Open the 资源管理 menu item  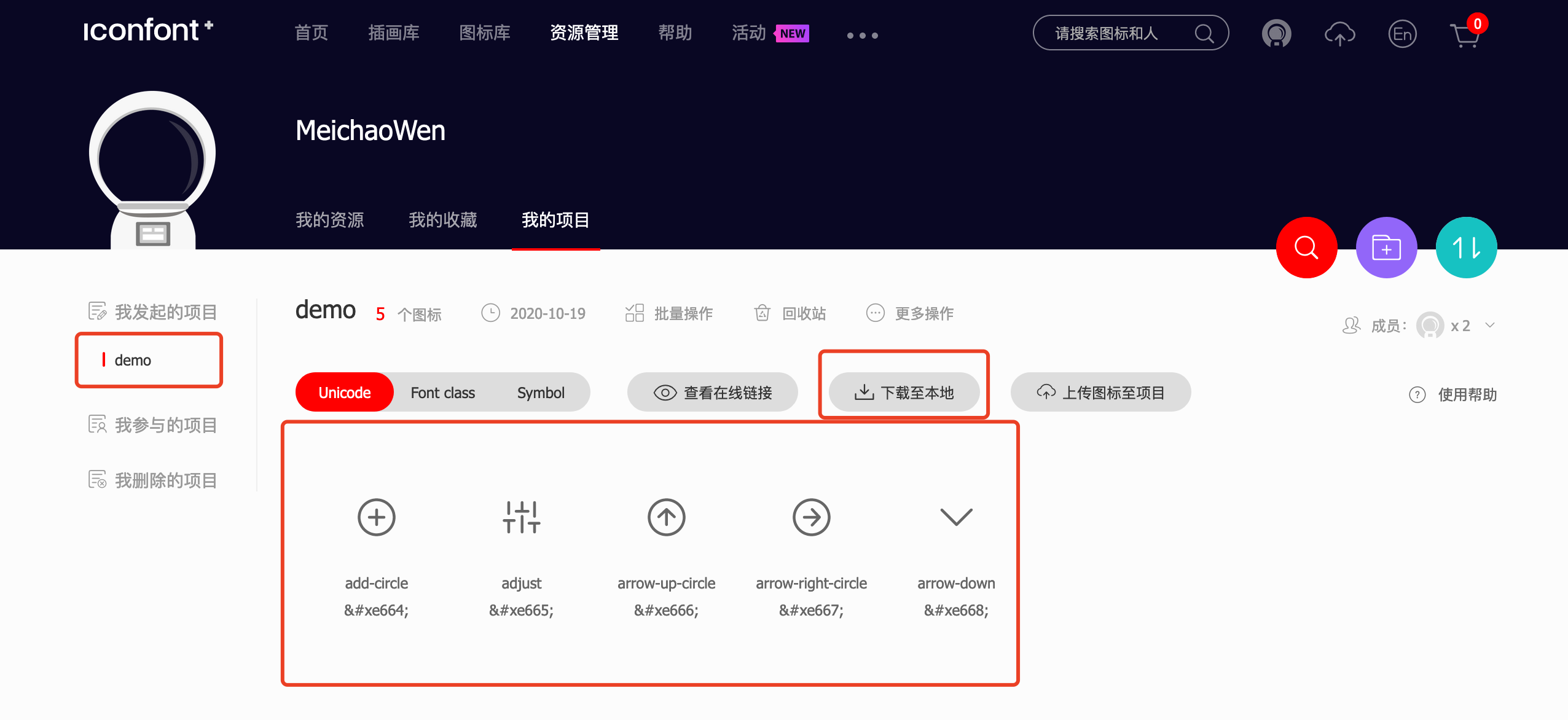coord(584,33)
